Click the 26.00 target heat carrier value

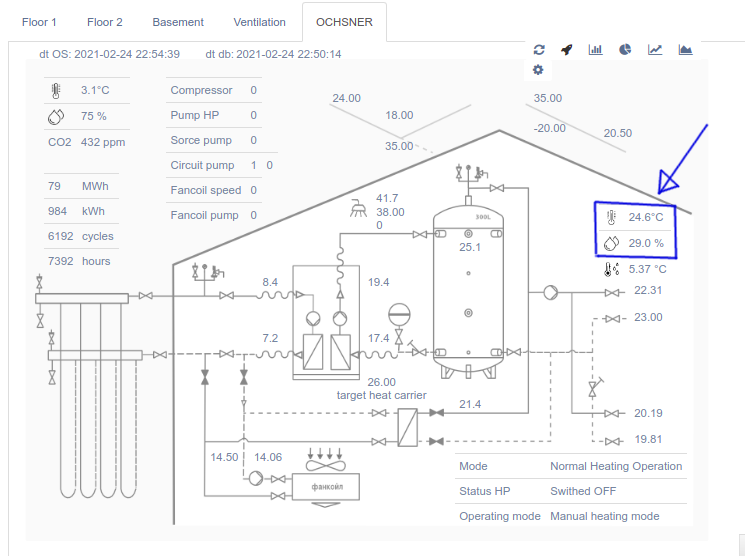(382, 382)
